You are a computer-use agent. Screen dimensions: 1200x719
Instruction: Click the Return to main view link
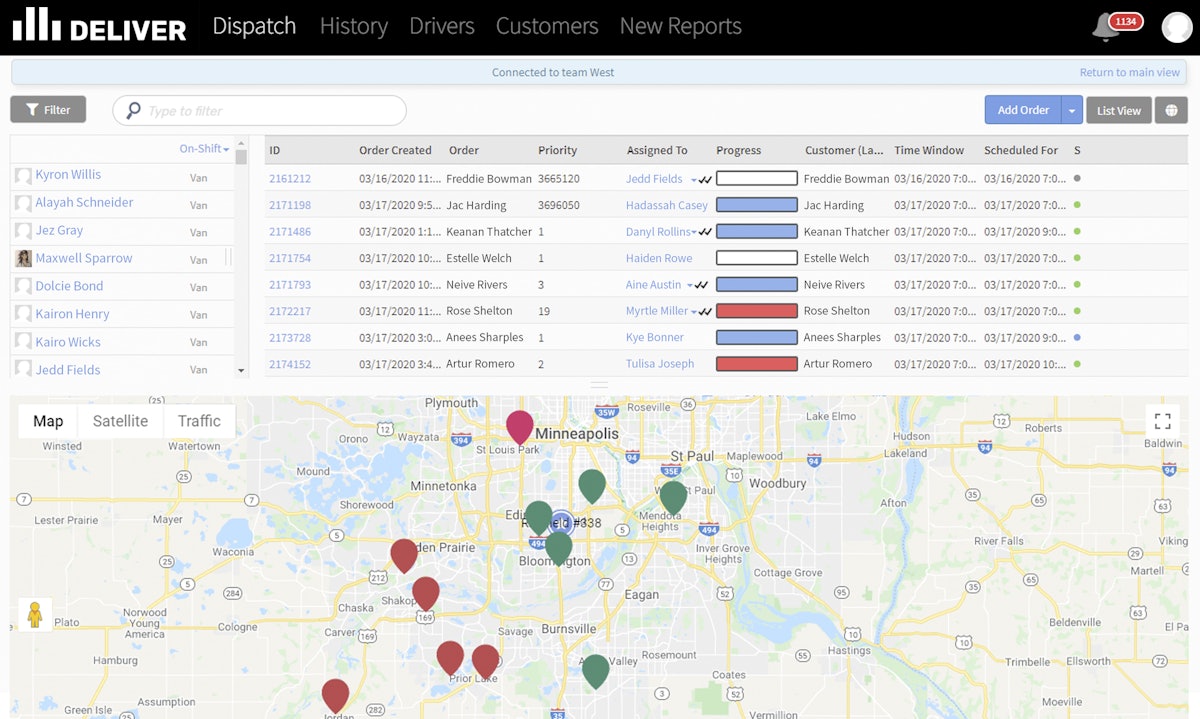1129,72
